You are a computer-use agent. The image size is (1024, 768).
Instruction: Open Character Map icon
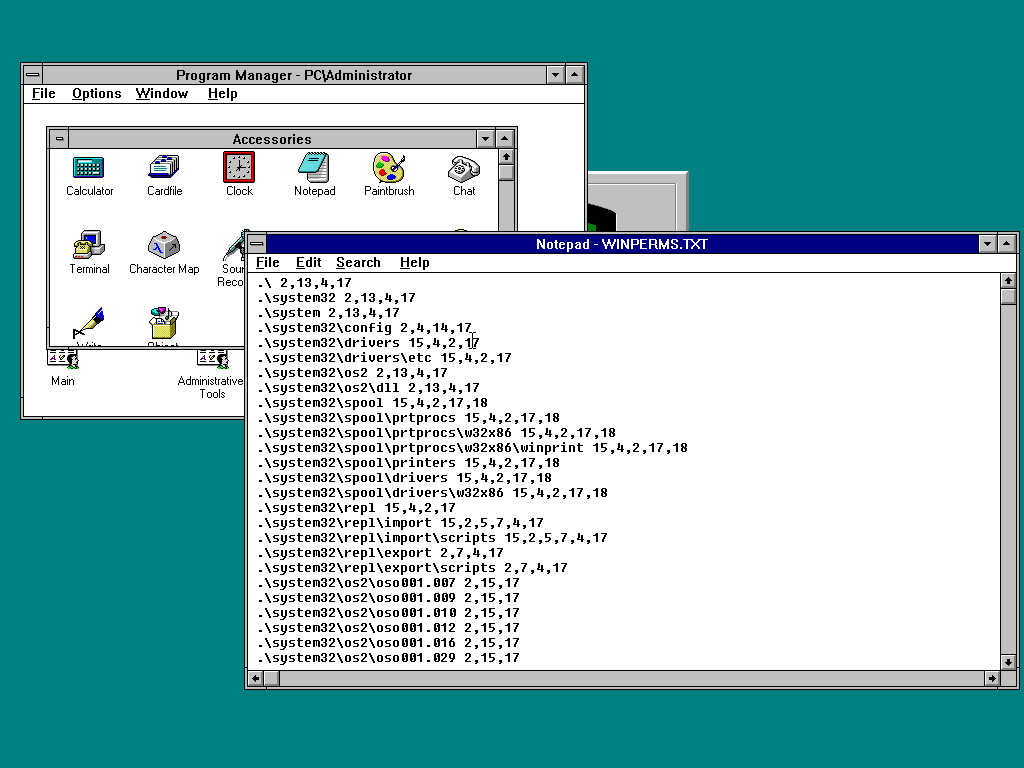pyautogui.click(x=164, y=246)
